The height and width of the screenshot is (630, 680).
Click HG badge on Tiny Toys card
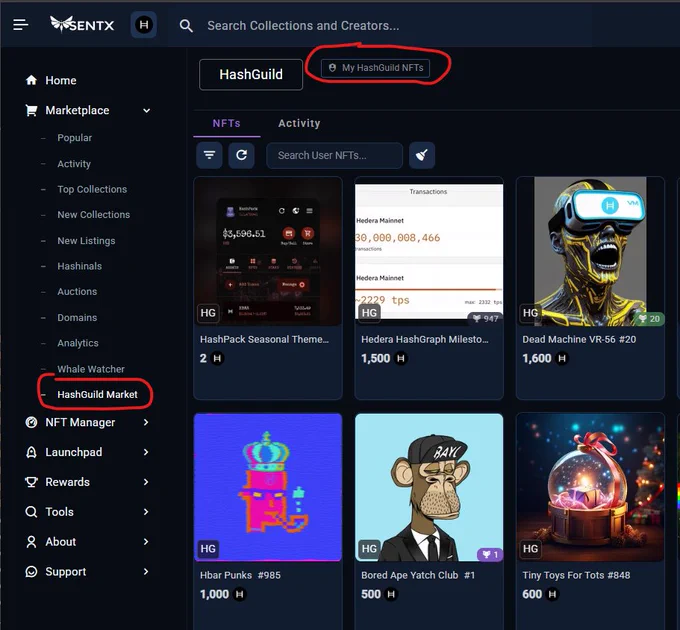pos(530,549)
